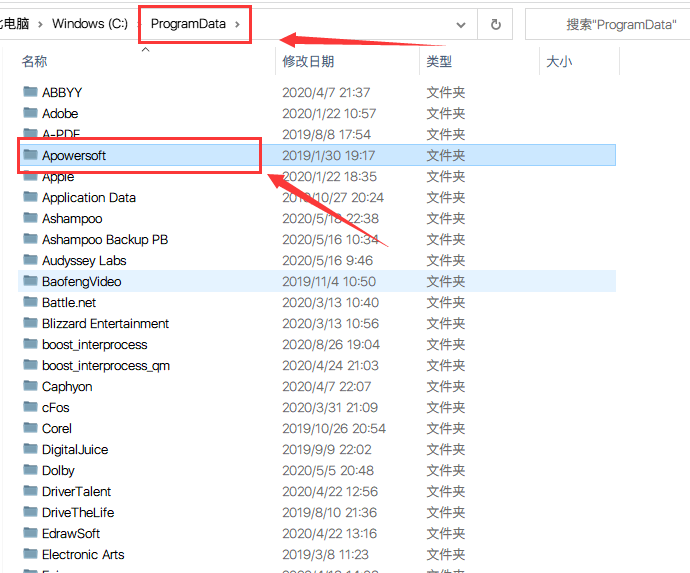Click the DriverTalent folder icon
690x573 pixels.
tap(30, 490)
